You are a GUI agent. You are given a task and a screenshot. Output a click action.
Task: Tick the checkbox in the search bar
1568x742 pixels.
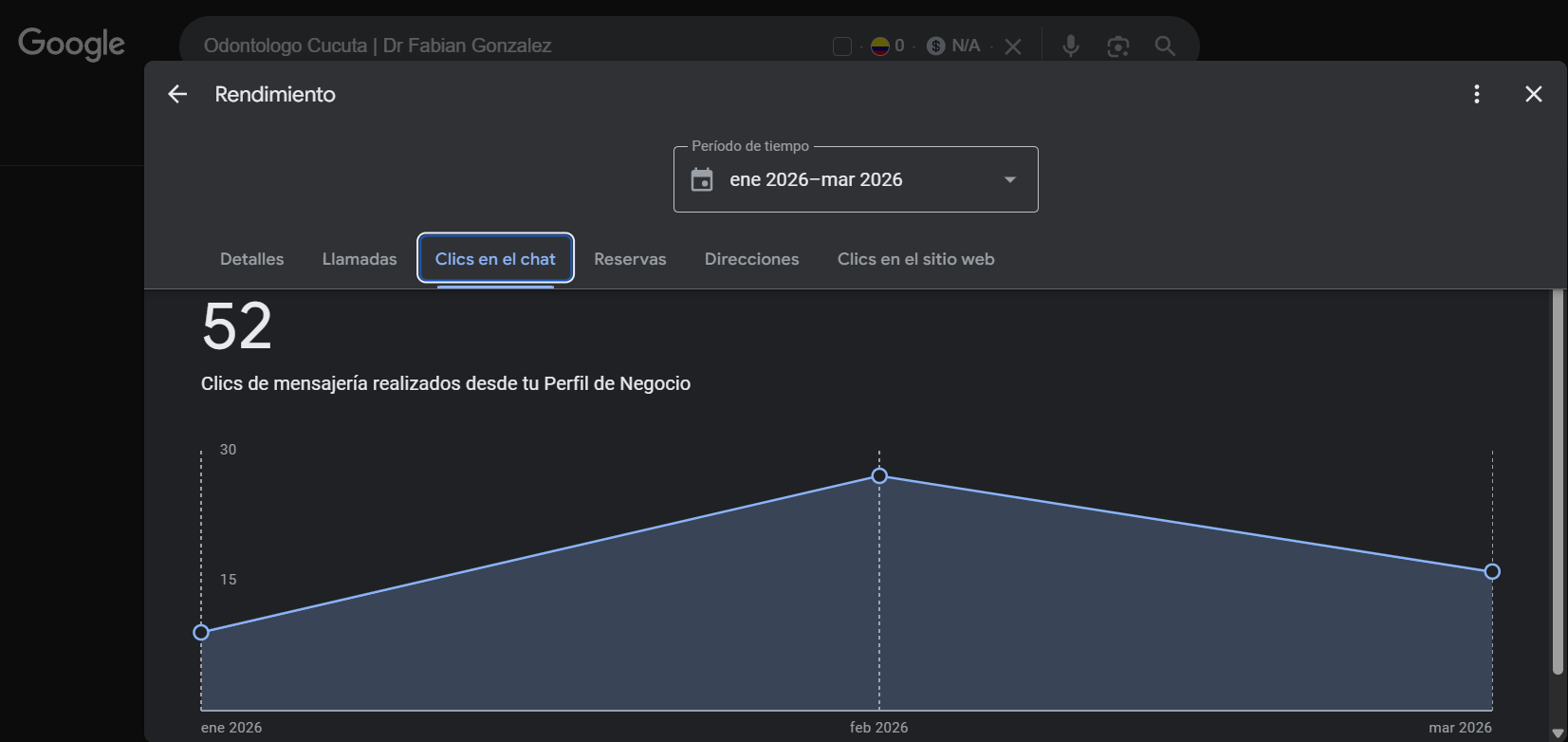(x=841, y=46)
